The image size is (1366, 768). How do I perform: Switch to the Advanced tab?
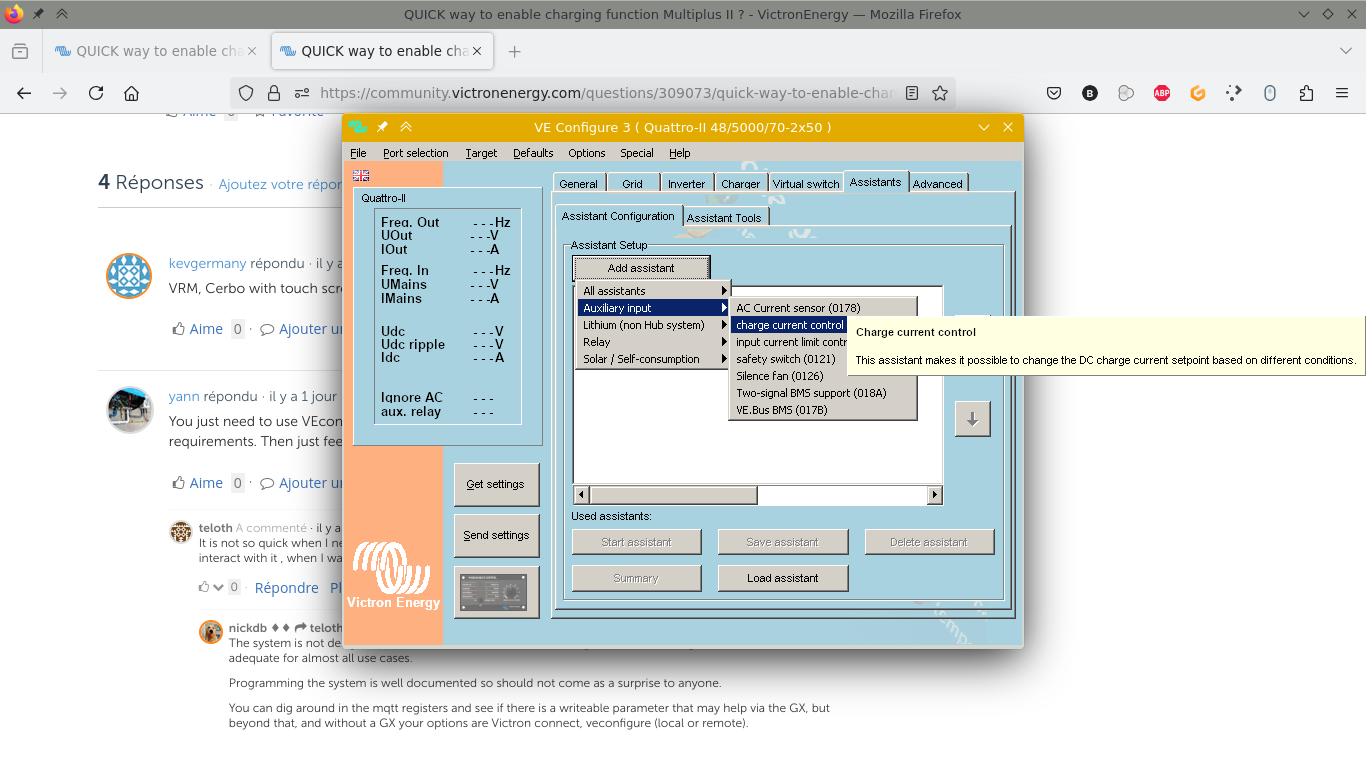tap(938, 183)
